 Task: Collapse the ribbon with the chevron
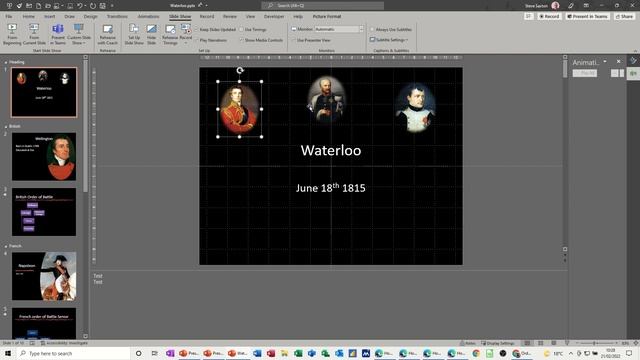pyautogui.click(x=635, y=51)
